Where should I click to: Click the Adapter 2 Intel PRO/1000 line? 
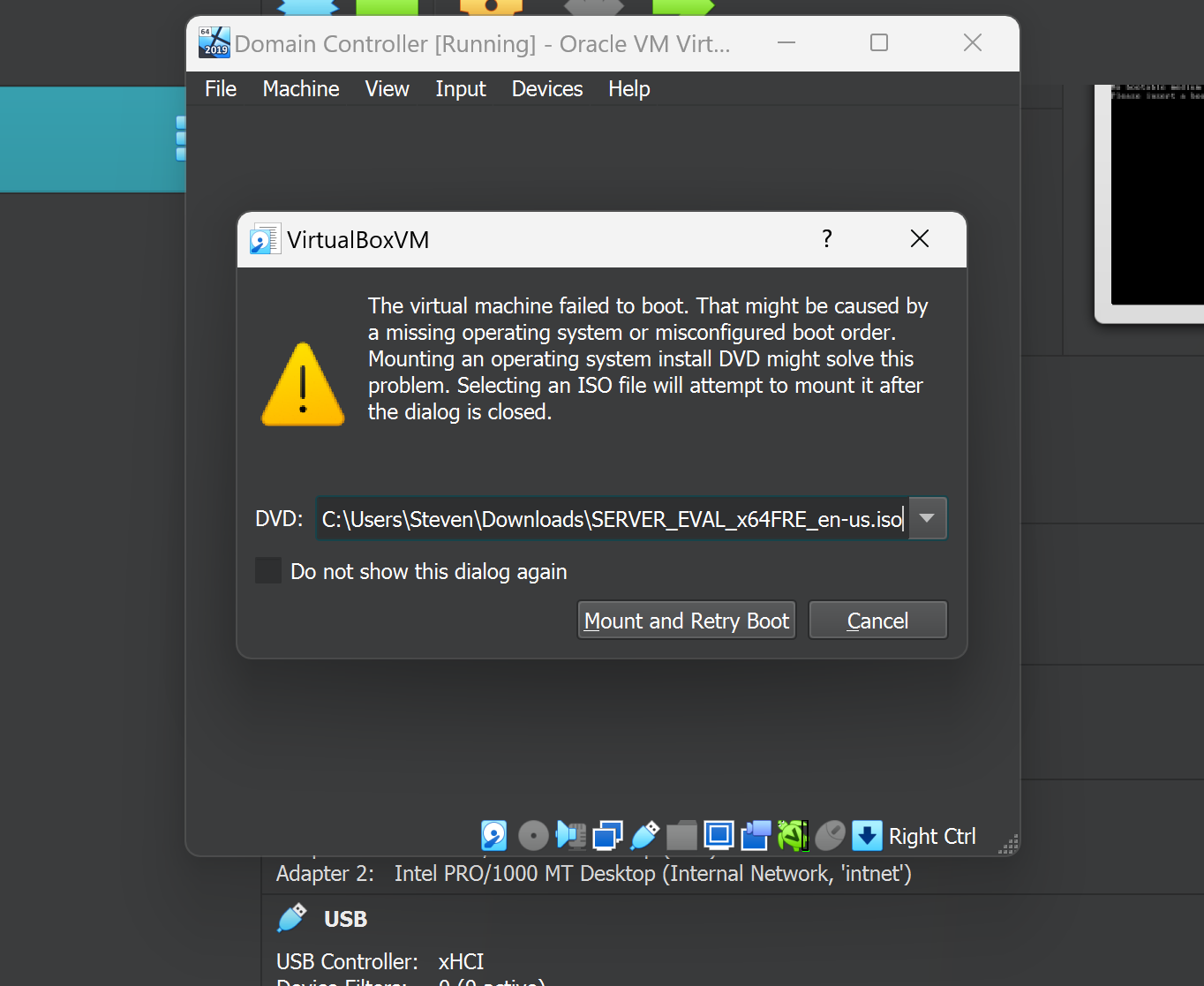593,873
